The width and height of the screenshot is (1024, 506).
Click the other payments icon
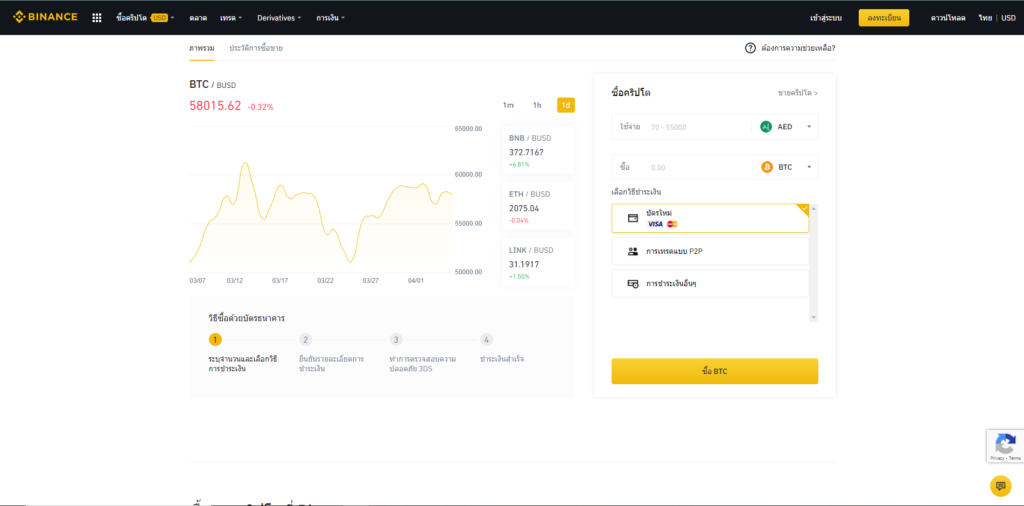pos(632,284)
